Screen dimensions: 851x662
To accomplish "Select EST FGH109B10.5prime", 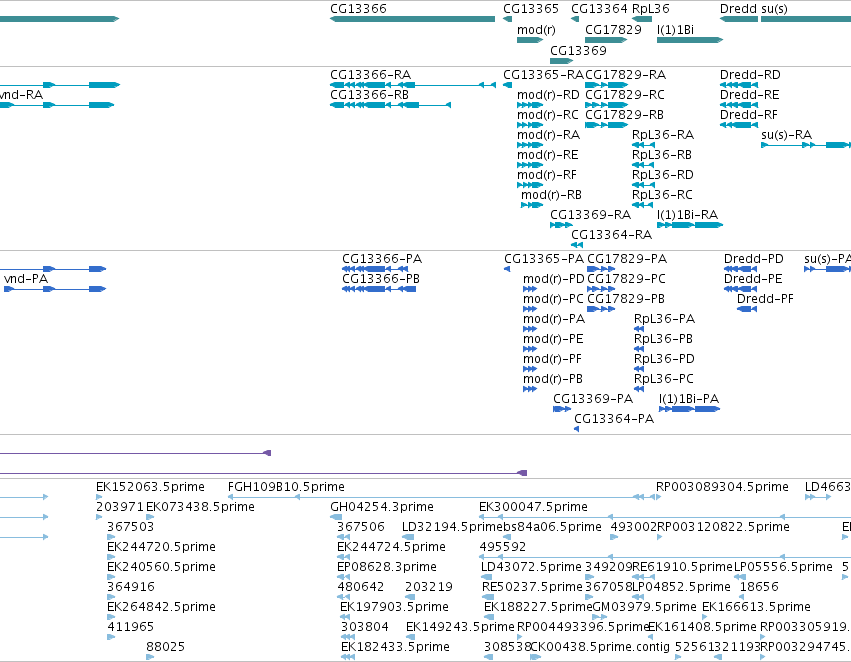I will point(286,487).
